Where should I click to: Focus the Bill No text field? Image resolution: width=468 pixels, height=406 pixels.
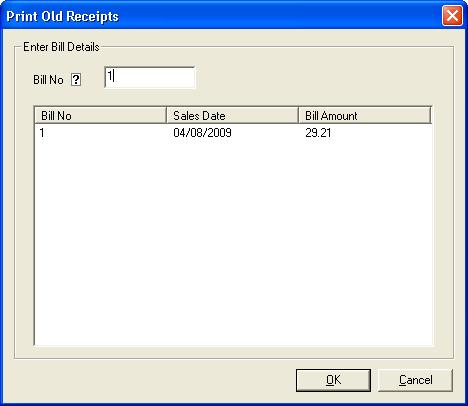tap(150, 77)
